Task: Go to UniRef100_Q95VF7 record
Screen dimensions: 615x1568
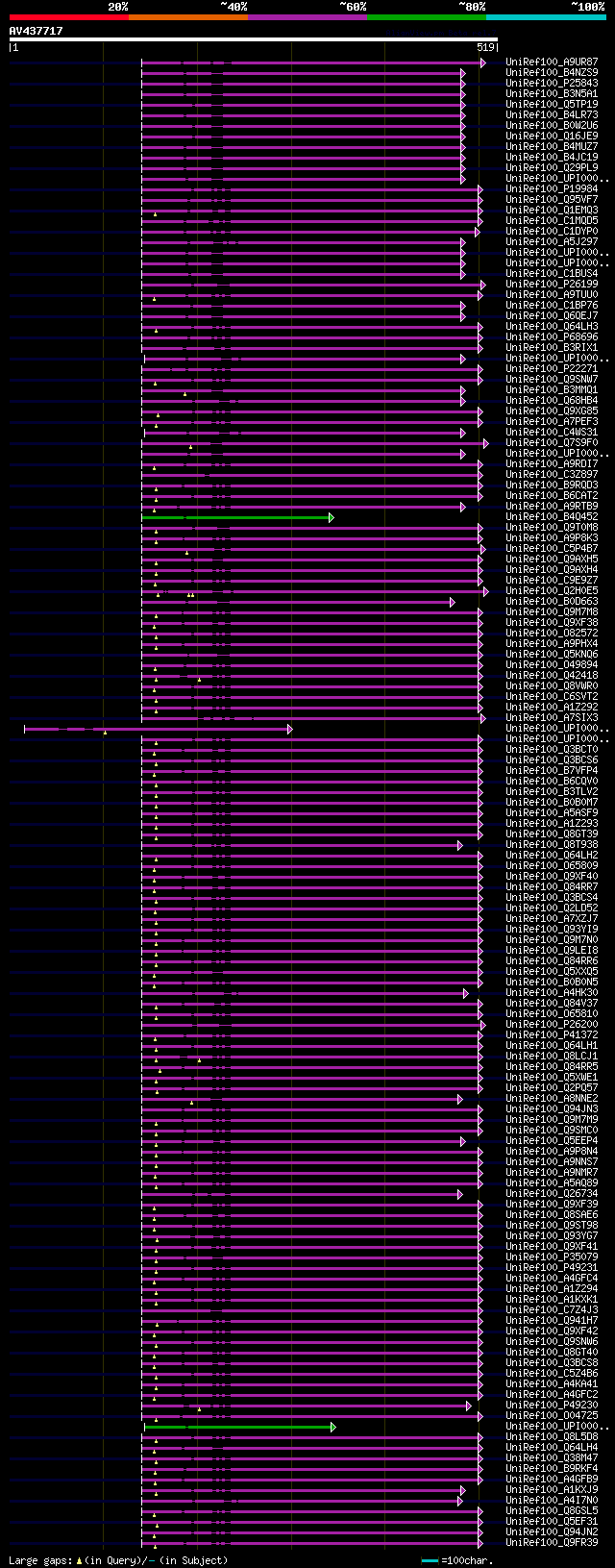Action: pyautogui.click(x=552, y=200)
